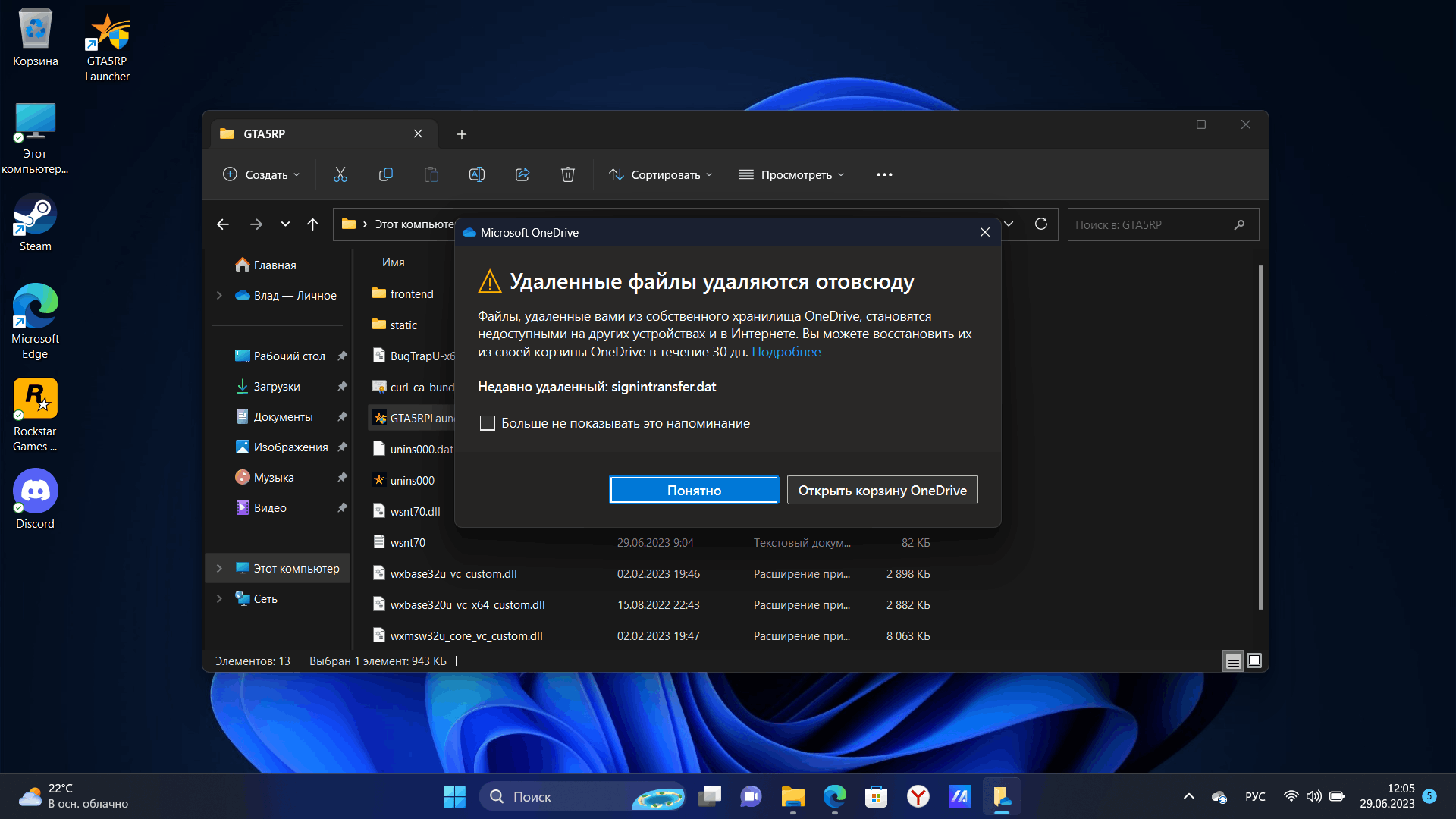Open GTA5RP Launcher desktop shortcut

coord(107,47)
